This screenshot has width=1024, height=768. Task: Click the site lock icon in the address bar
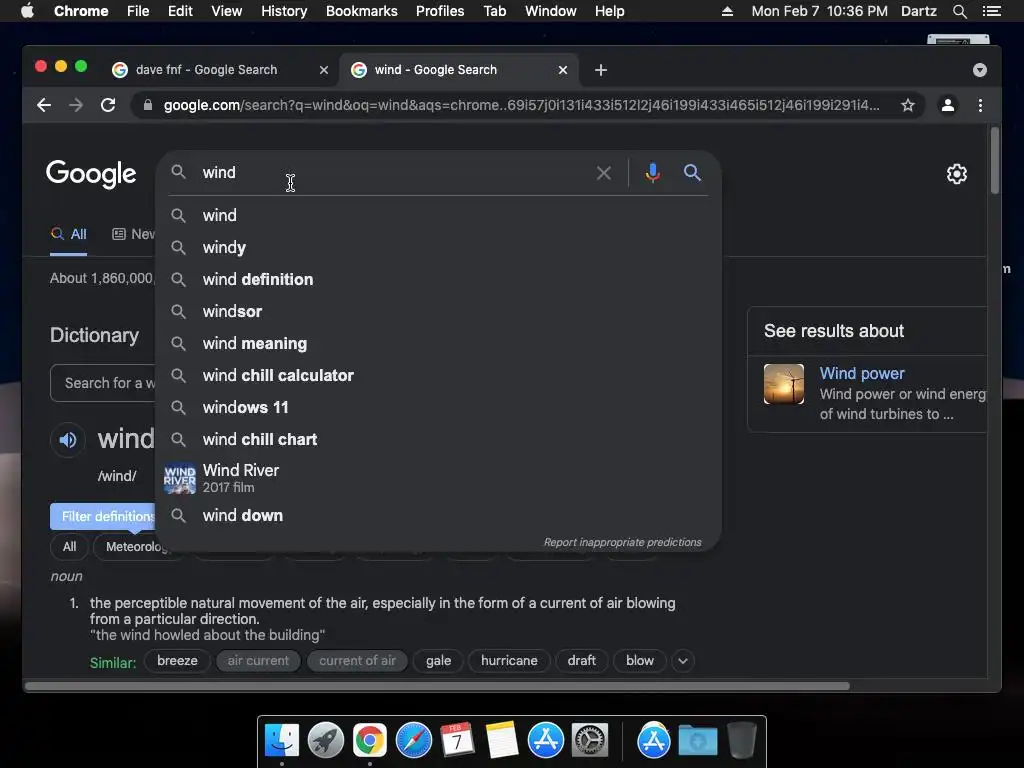[x=148, y=105]
